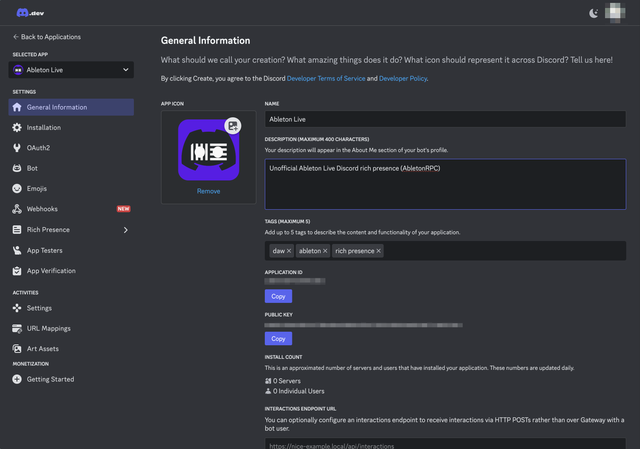Click the Getting Started plus icon
Image resolution: width=640 pixels, height=449 pixels.
point(17,379)
